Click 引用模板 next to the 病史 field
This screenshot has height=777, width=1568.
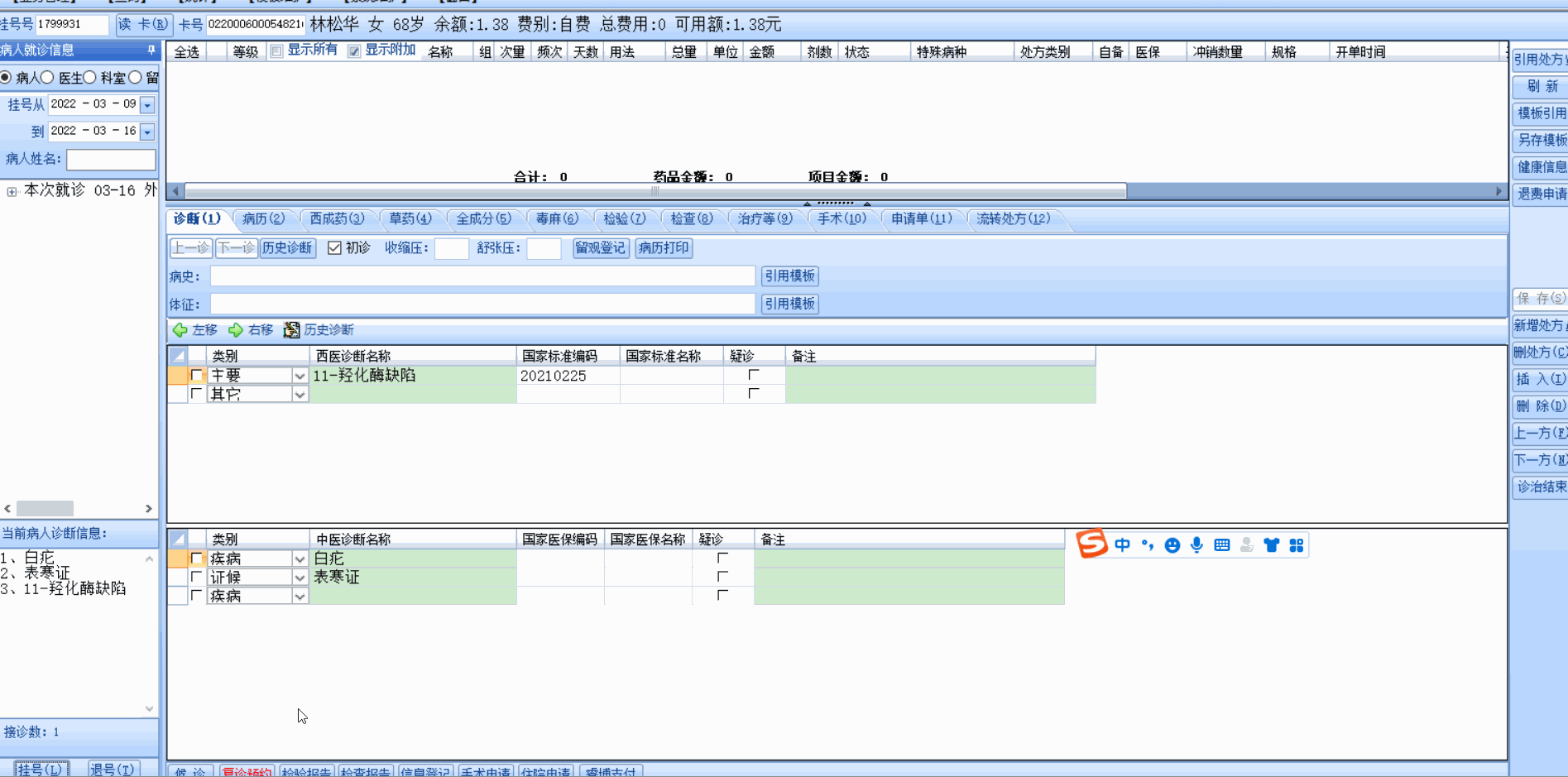pyautogui.click(x=790, y=276)
